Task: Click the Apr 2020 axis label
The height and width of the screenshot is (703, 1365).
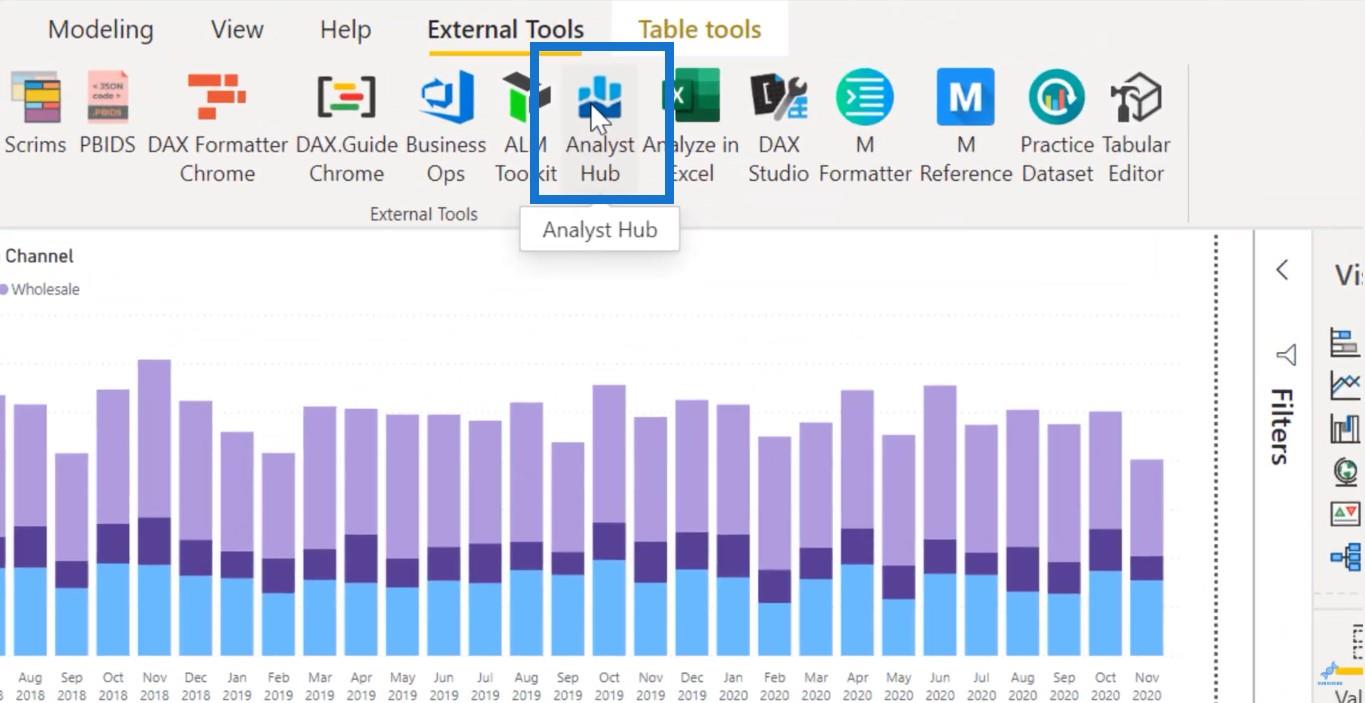Action: [x=857, y=686]
